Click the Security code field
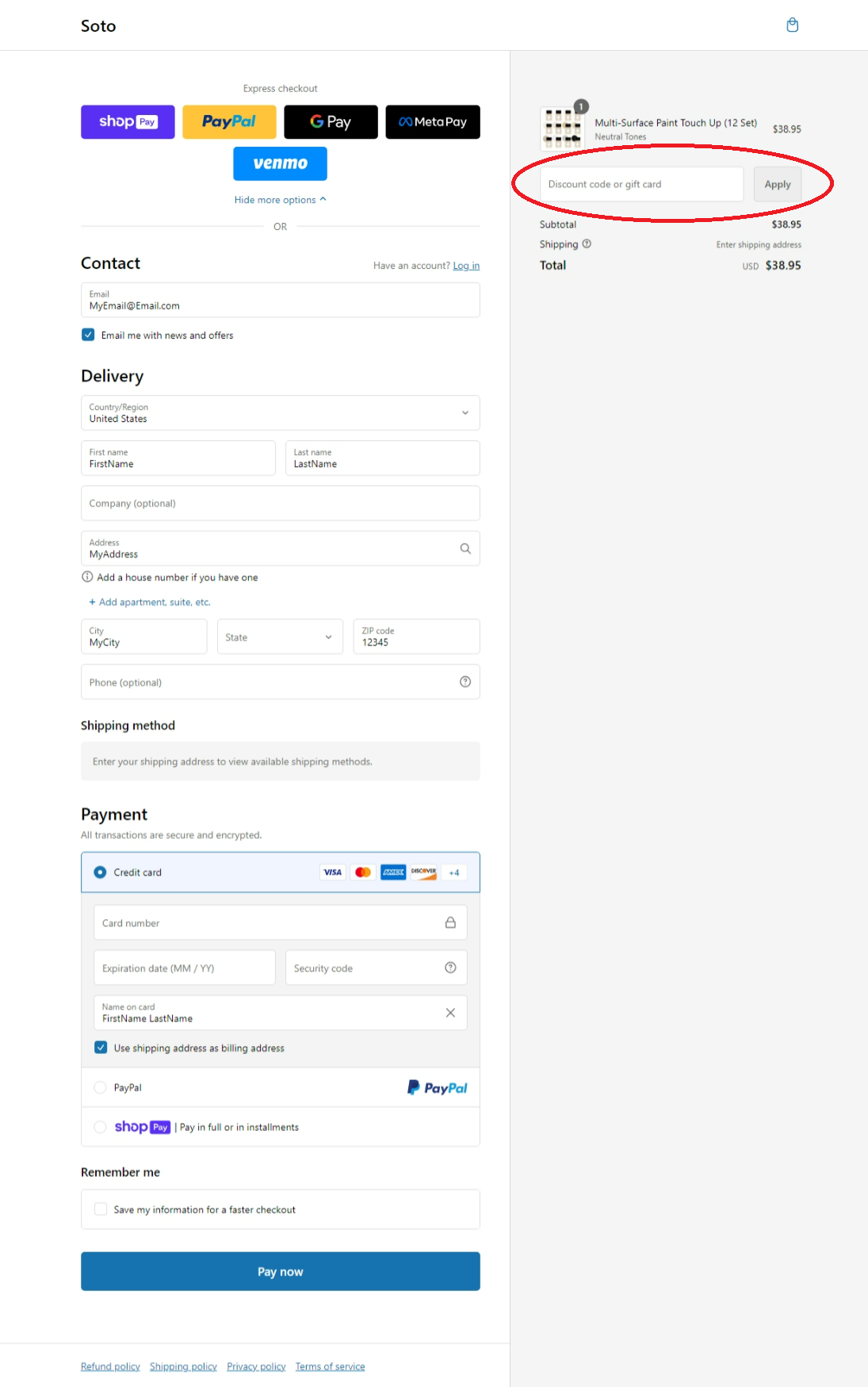The image size is (868, 1387). [x=377, y=968]
